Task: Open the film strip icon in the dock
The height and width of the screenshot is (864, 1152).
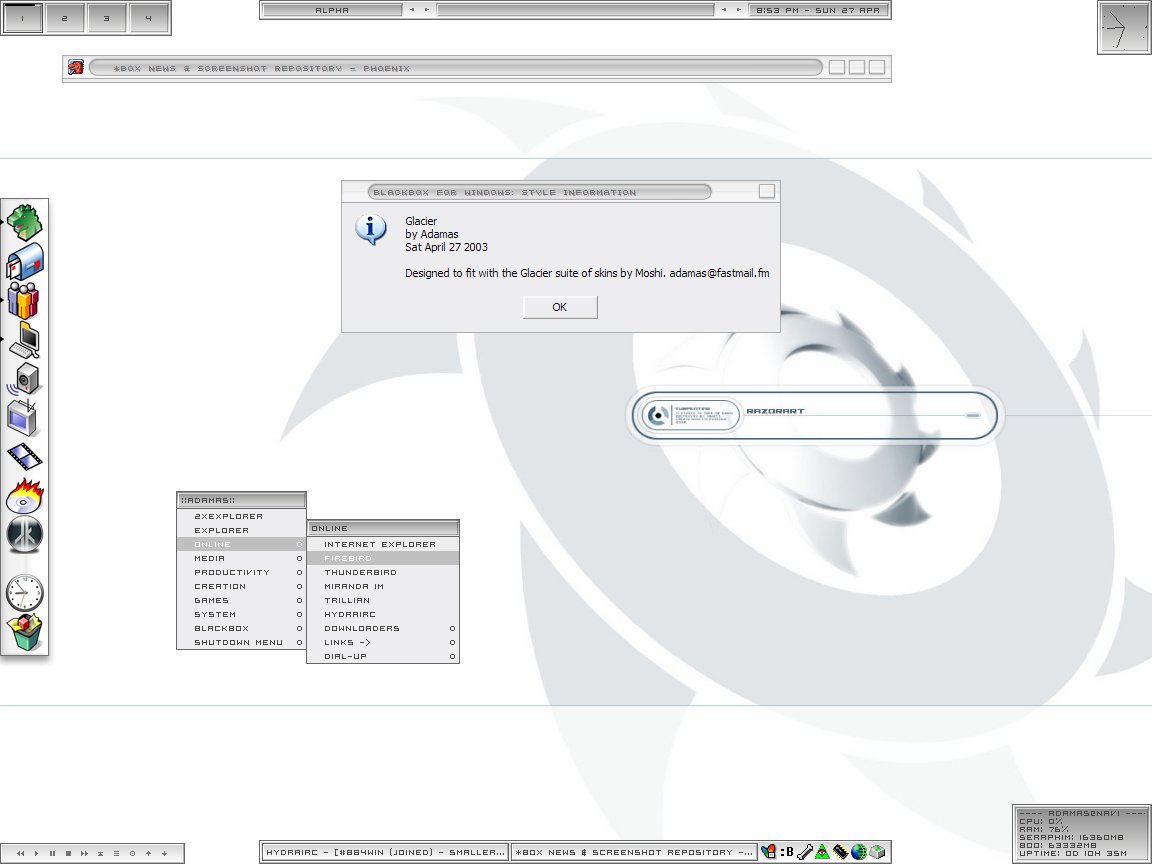Action: click(x=25, y=457)
